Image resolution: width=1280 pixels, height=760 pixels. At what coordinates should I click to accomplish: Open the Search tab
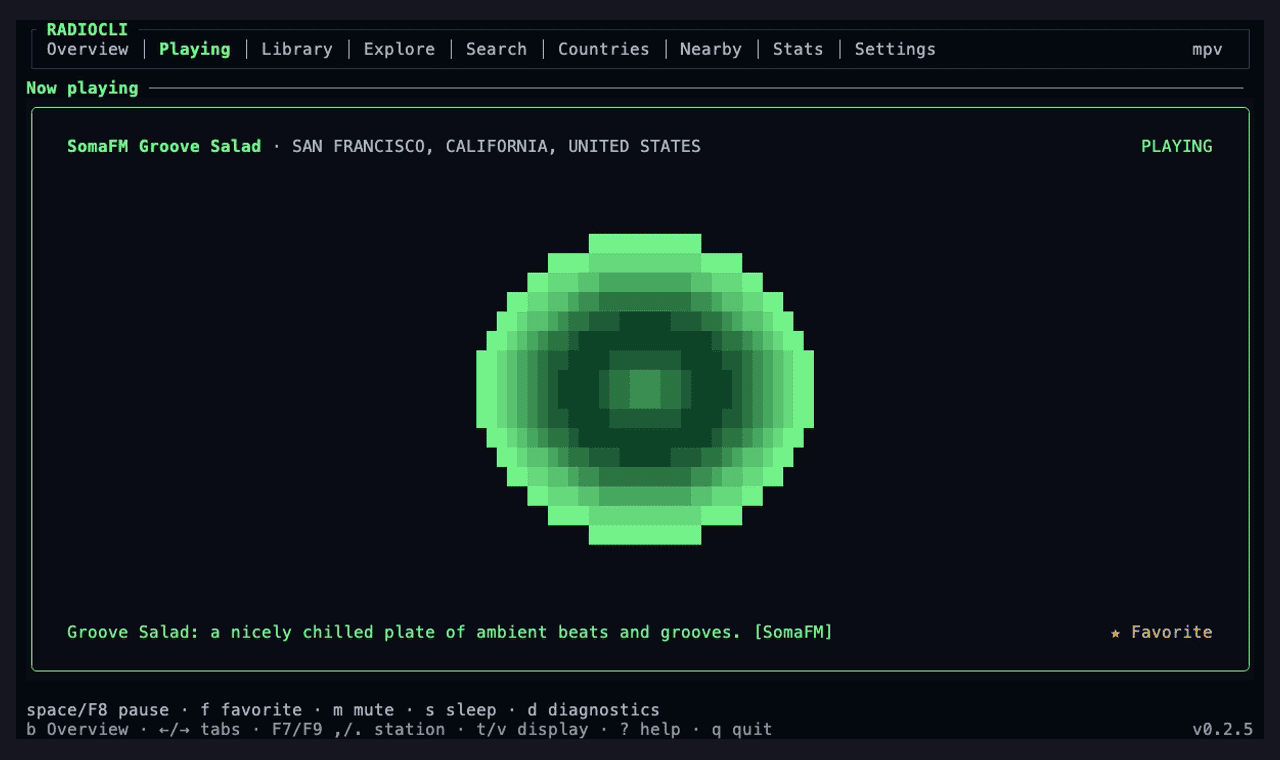click(496, 49)
